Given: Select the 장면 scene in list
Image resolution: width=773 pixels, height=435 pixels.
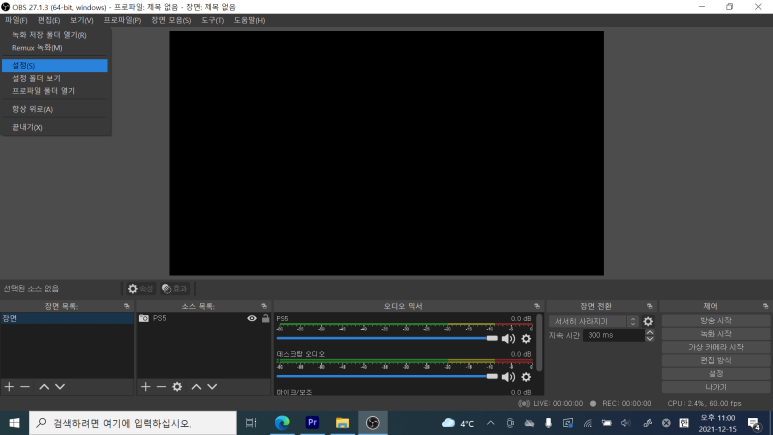Looking at the screenshot, I should [x=67, y=319].
